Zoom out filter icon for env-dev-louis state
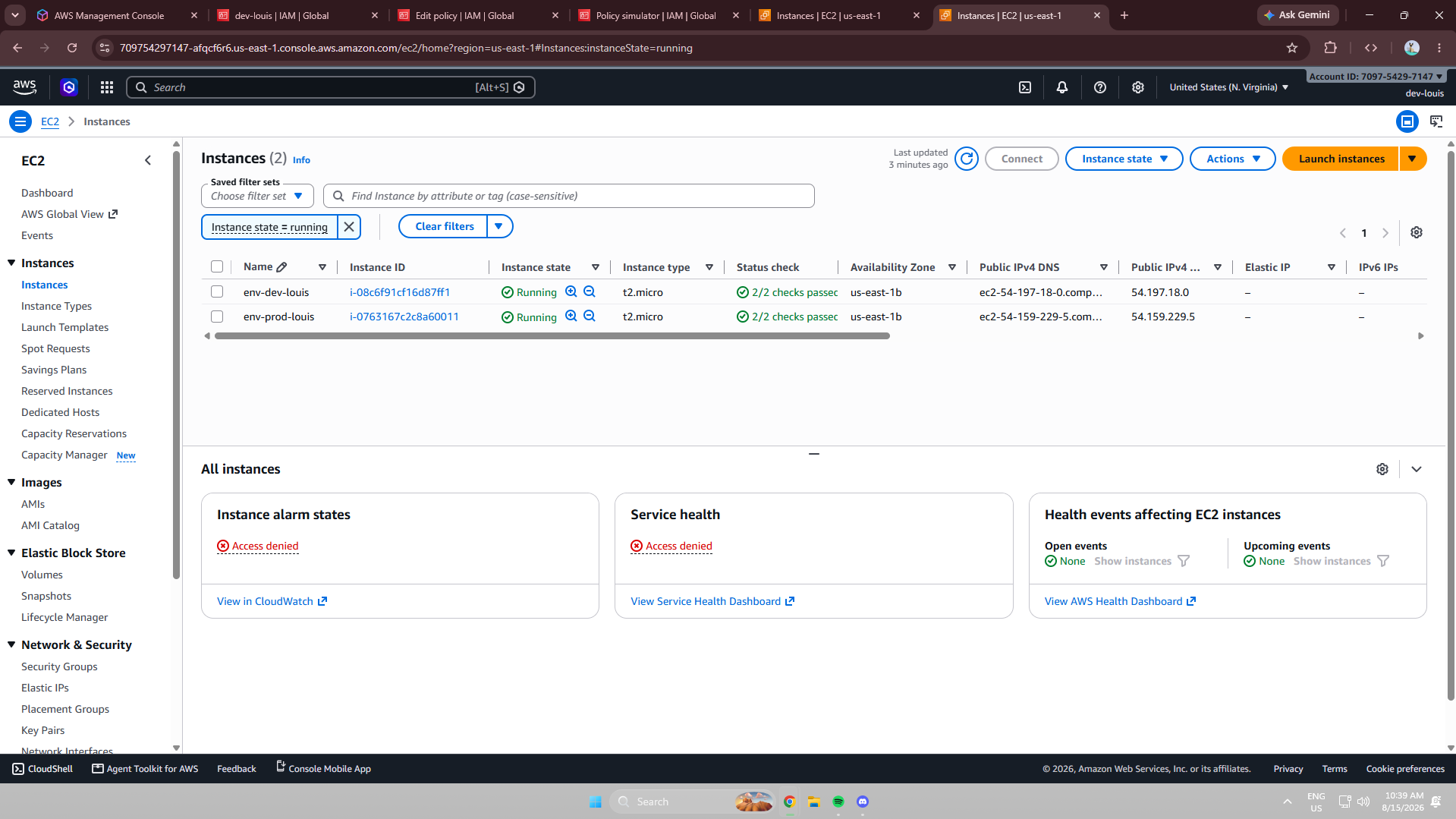1456x819 pixels. 590,291
